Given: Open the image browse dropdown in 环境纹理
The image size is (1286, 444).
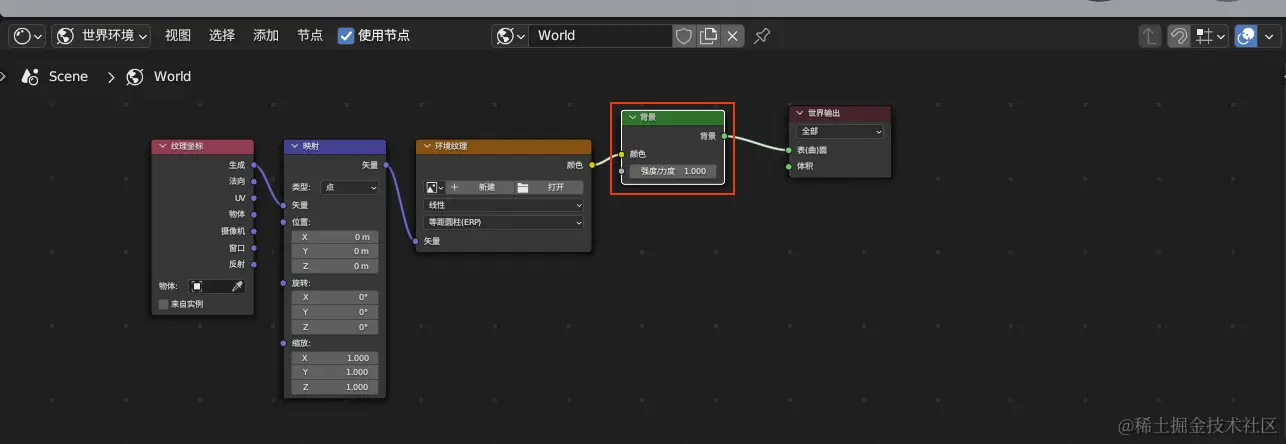Looking at the screenshot, I should coord(434,187).
